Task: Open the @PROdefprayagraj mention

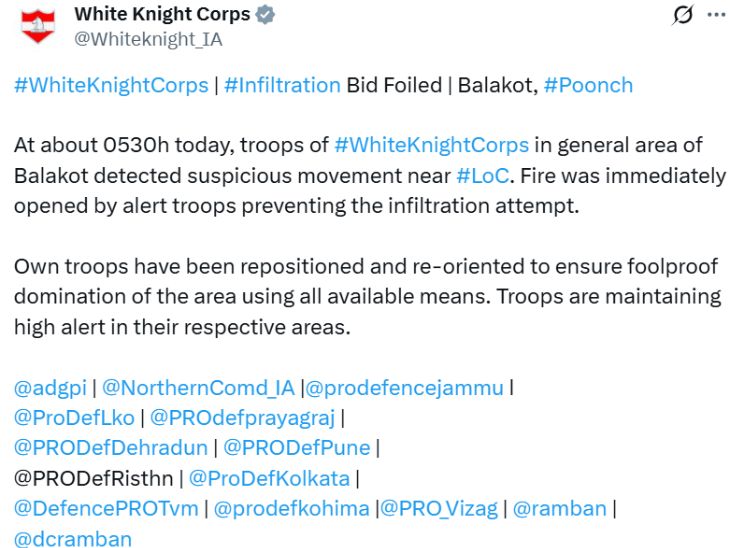Action: pos(243,418)
